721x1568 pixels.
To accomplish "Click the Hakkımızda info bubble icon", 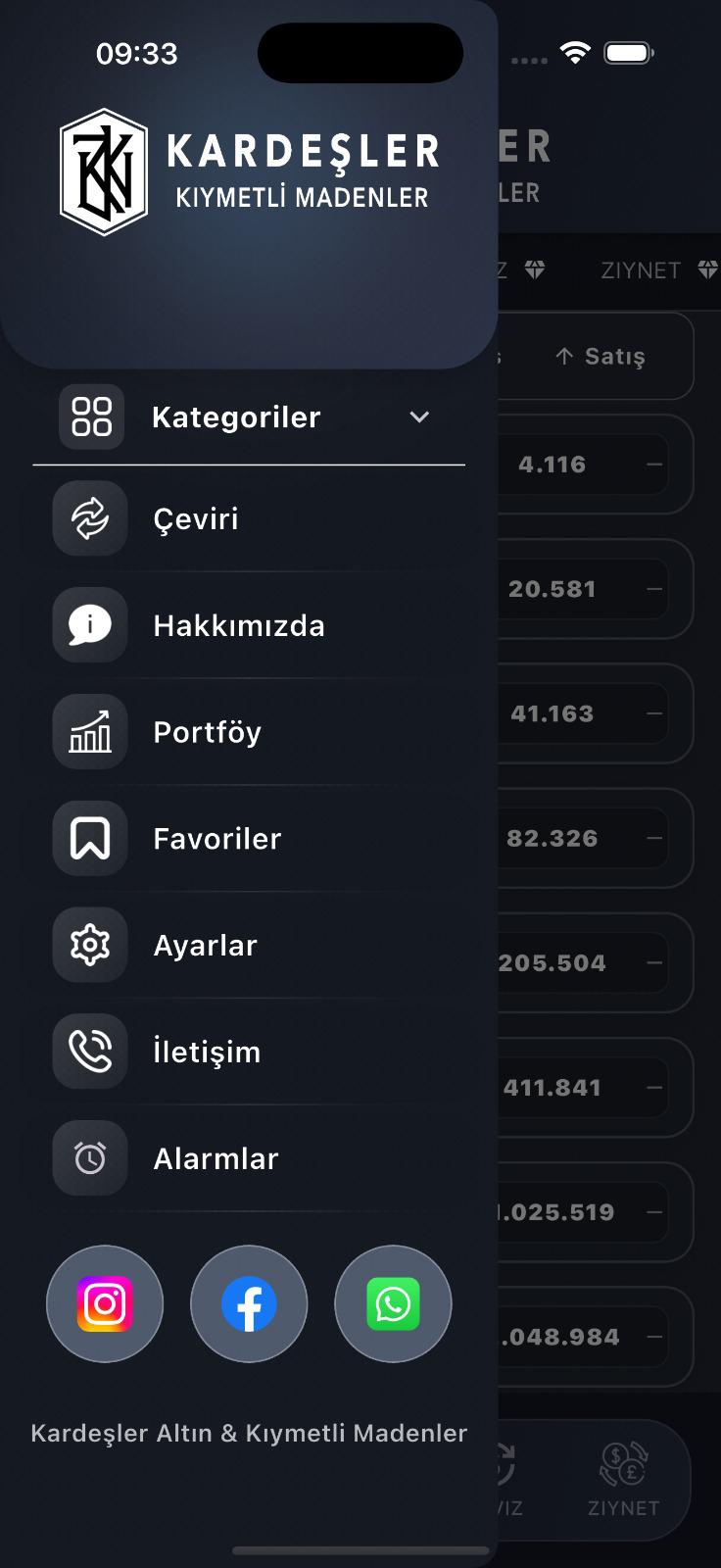I will point(90,625).
